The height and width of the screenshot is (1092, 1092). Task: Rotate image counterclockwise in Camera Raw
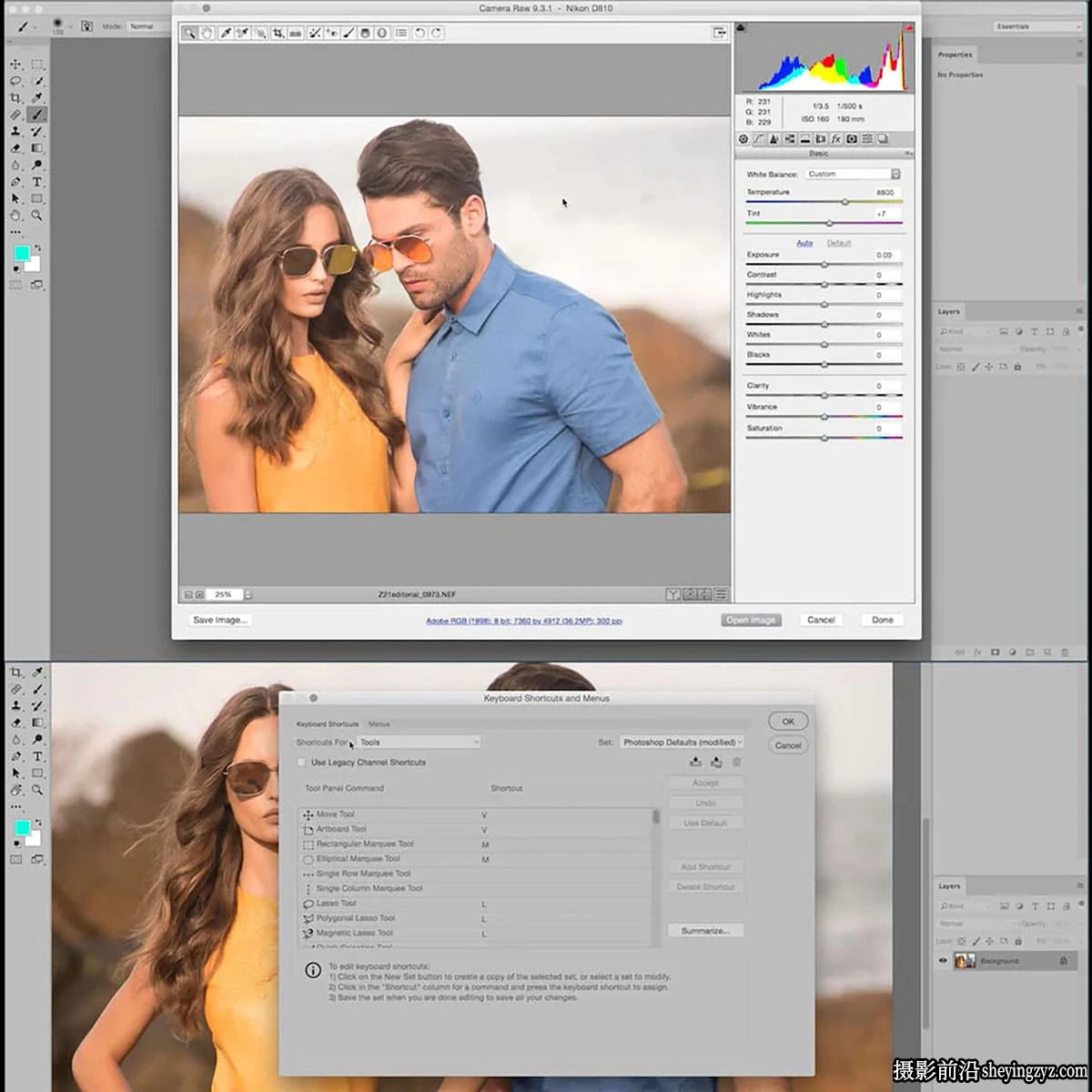[420, 33]
